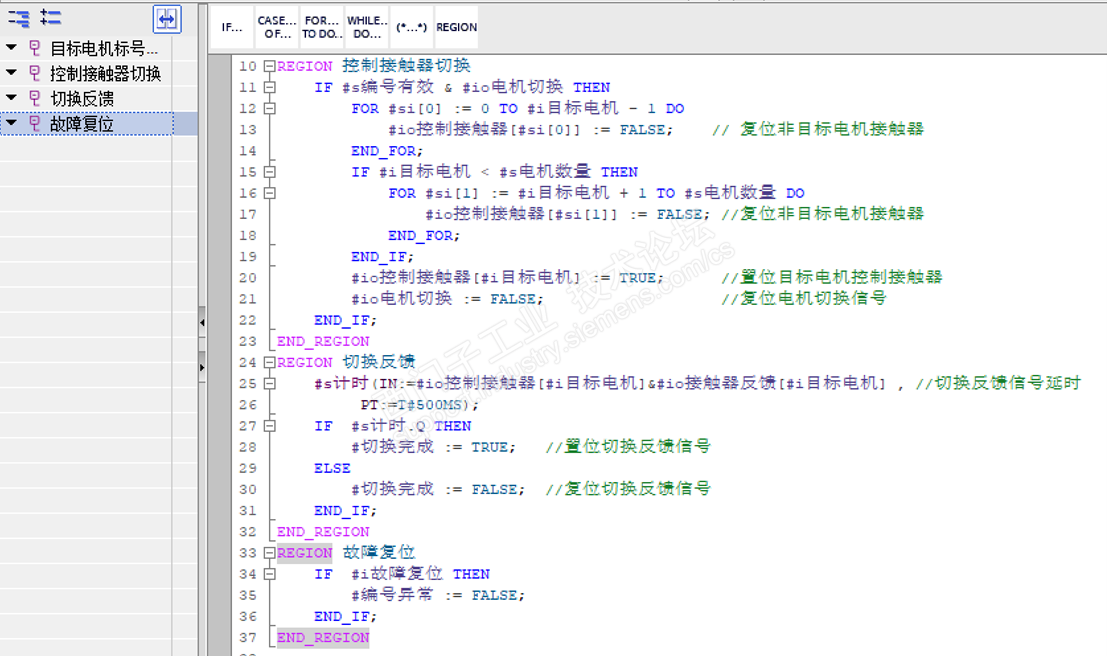Insert a comment block (*...*) template
Screen dimensions: 1107x656
(412, 27)
